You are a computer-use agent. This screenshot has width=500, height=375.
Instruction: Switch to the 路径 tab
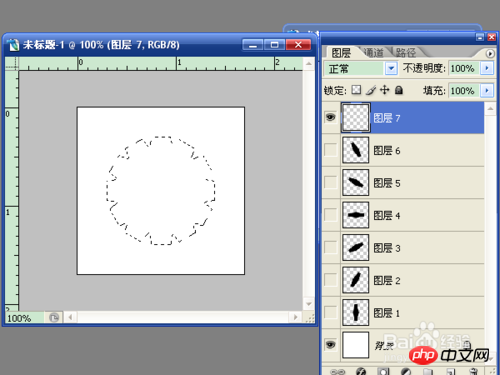(x=406, y=52)
